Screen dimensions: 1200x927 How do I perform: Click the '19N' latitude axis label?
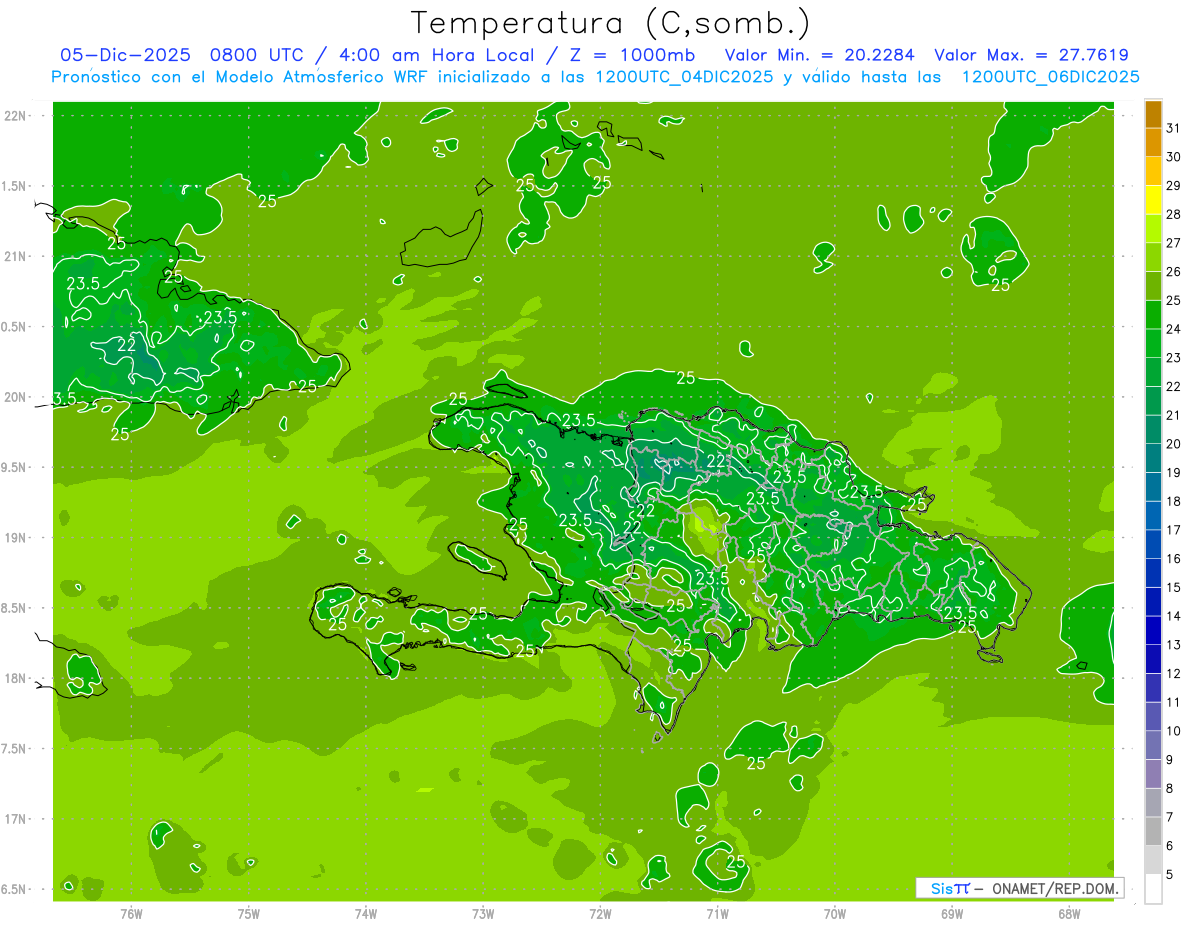[15, 538]
